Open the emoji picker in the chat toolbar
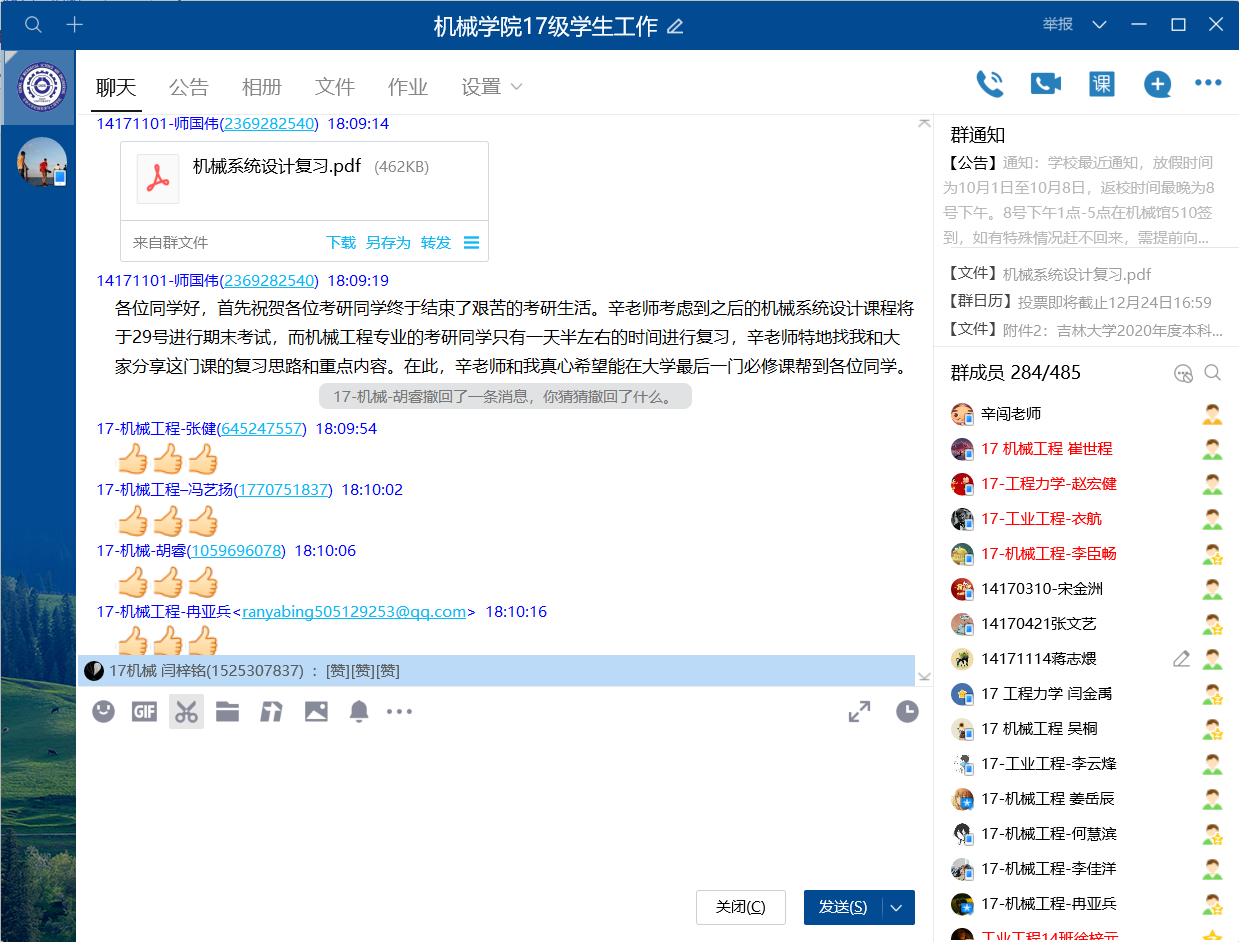The width and height of the screenshot is (1239, 942). pos(103,712)
